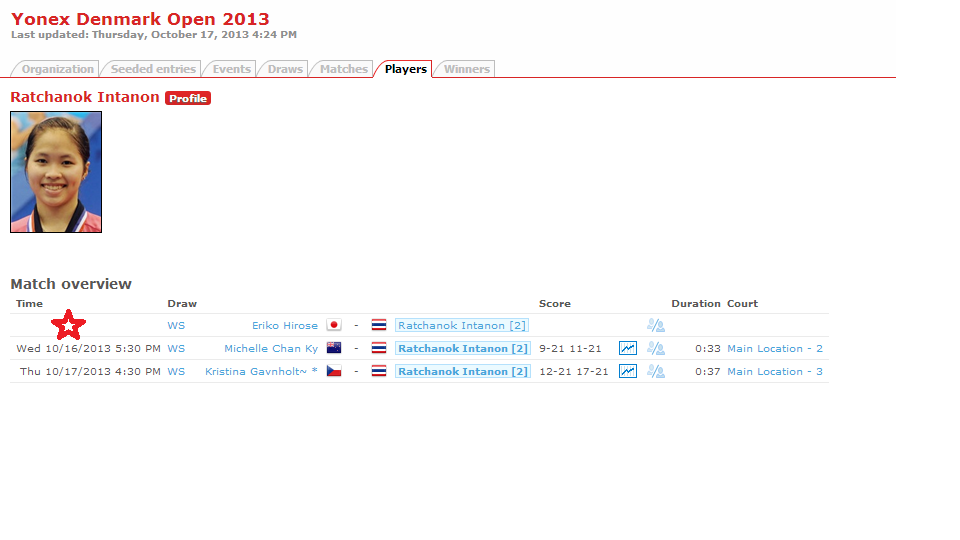Switch to the Organization tab
The height and width of the screenshot is (540, 960).
[57, 69]
